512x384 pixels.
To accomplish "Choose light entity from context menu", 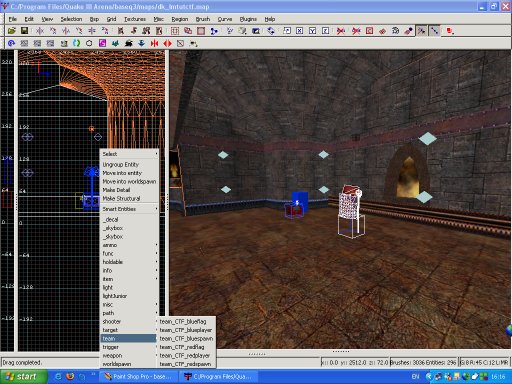I will [x=129, y=288].
